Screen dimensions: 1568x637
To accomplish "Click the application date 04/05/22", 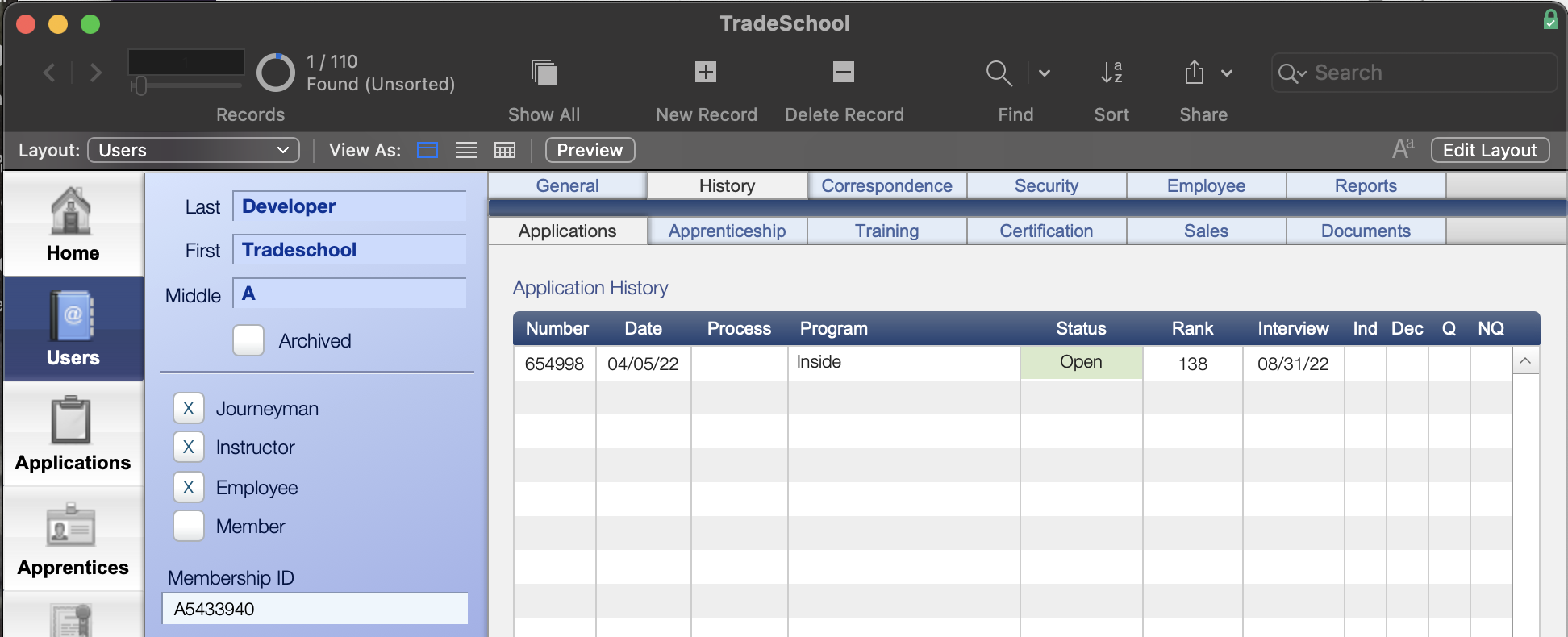I will (643, 364).
